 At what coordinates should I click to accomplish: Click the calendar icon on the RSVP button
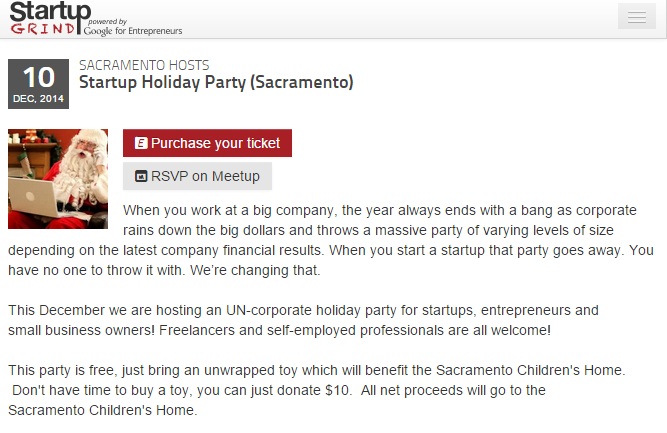click(141, 176)
